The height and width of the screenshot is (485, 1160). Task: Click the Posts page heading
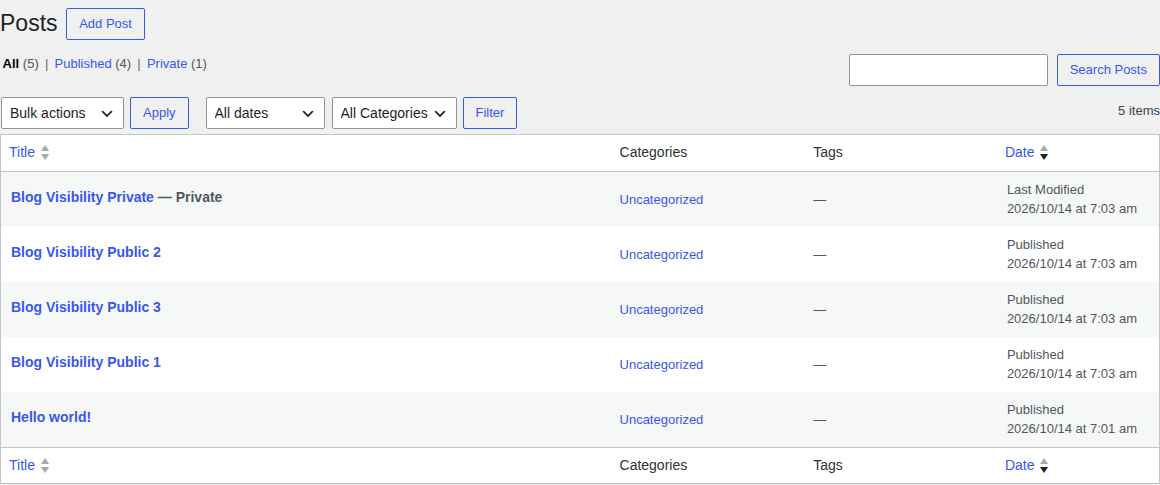(x=29, y=23)
